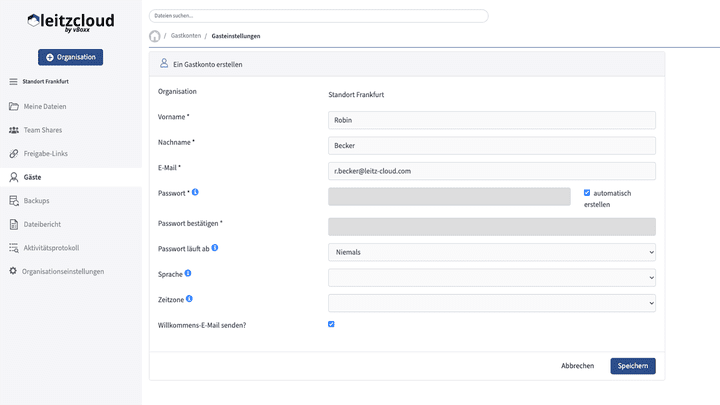The width and height of the screenshot is (720, 405).
Task: Toggle the automatisch erstellen checkbox
Action: pyautogui.click(x=587, y=192)
